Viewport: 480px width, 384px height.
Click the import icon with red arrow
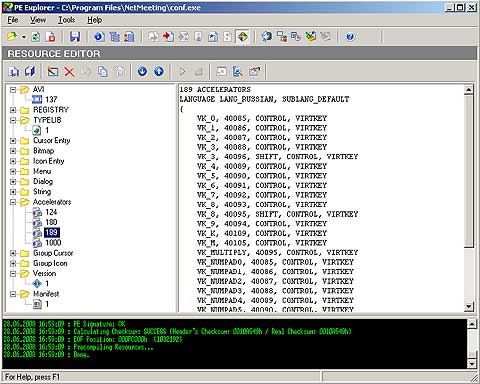[x=168, y=37]
